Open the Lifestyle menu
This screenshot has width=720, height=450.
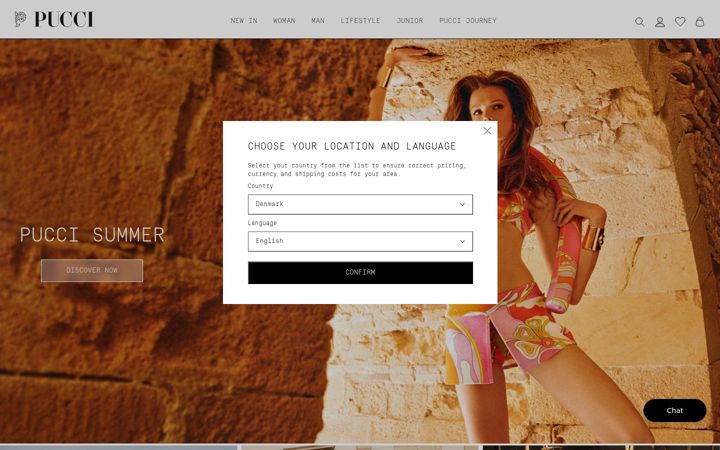coord(360,21)
